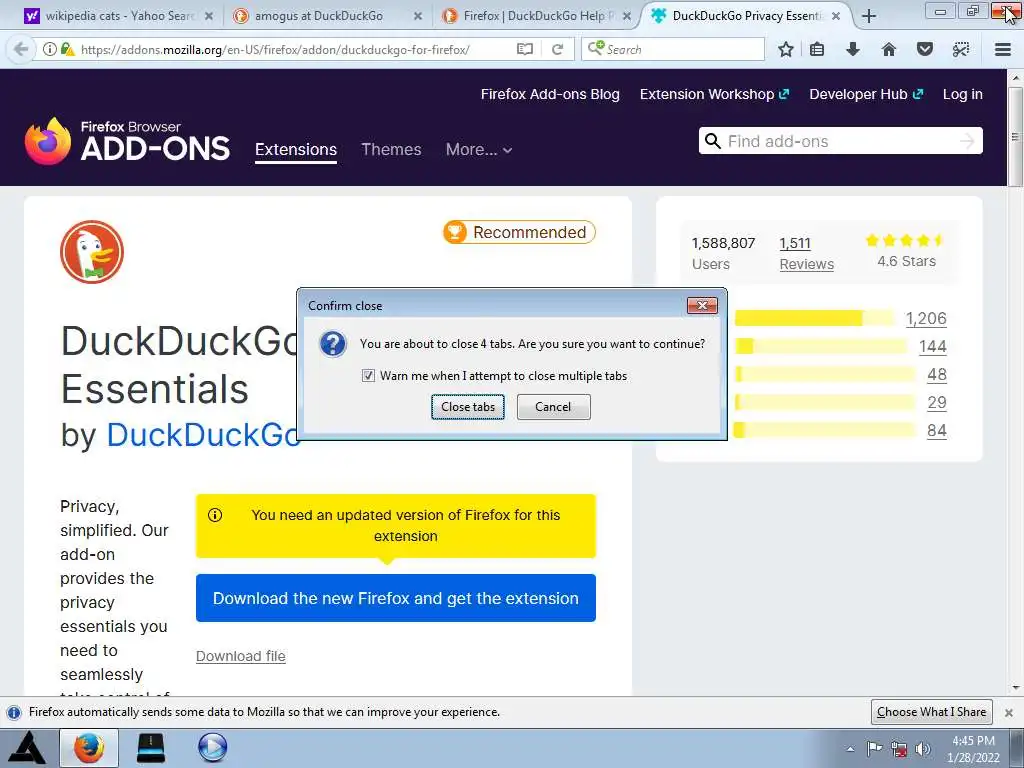Viewport: 1024px width, 768px height.
Task: Open the volume speaker tray icon
Action: [x=923, y=749]
